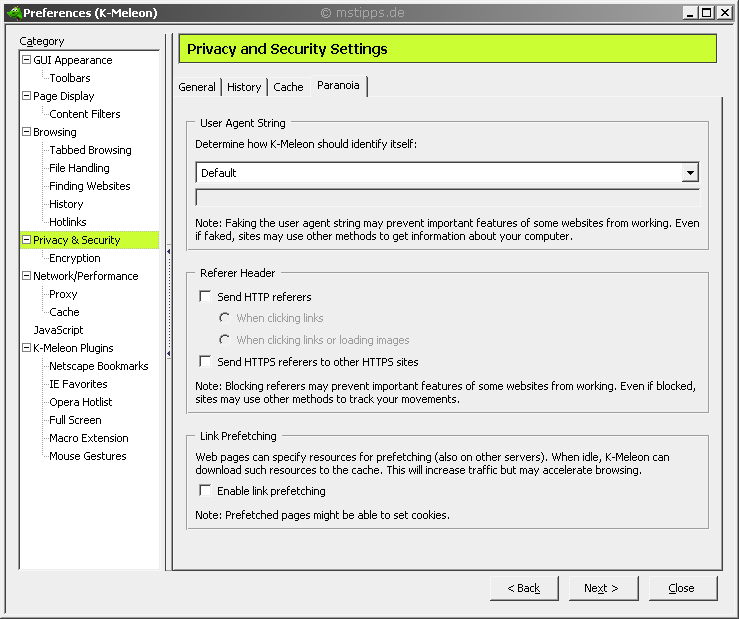The height and width of the screenshot is (619, 739).
Task: Select GUI Appearance category
Action: click(x=73, y=60)
